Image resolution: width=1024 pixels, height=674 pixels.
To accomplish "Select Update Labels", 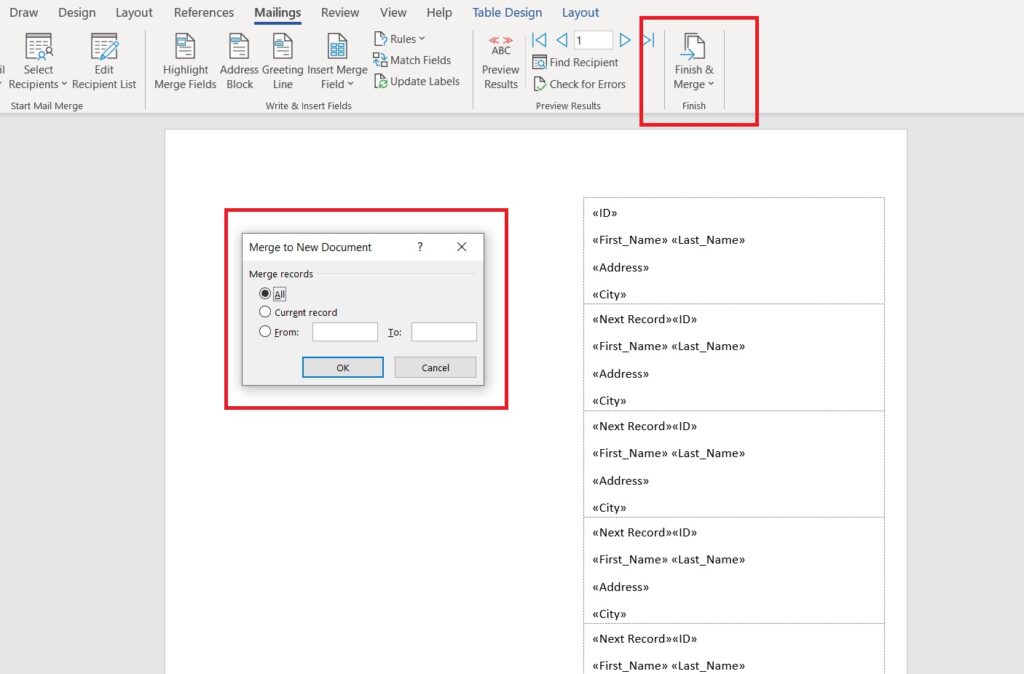I will pyautogui.click(x=417, y=81).
